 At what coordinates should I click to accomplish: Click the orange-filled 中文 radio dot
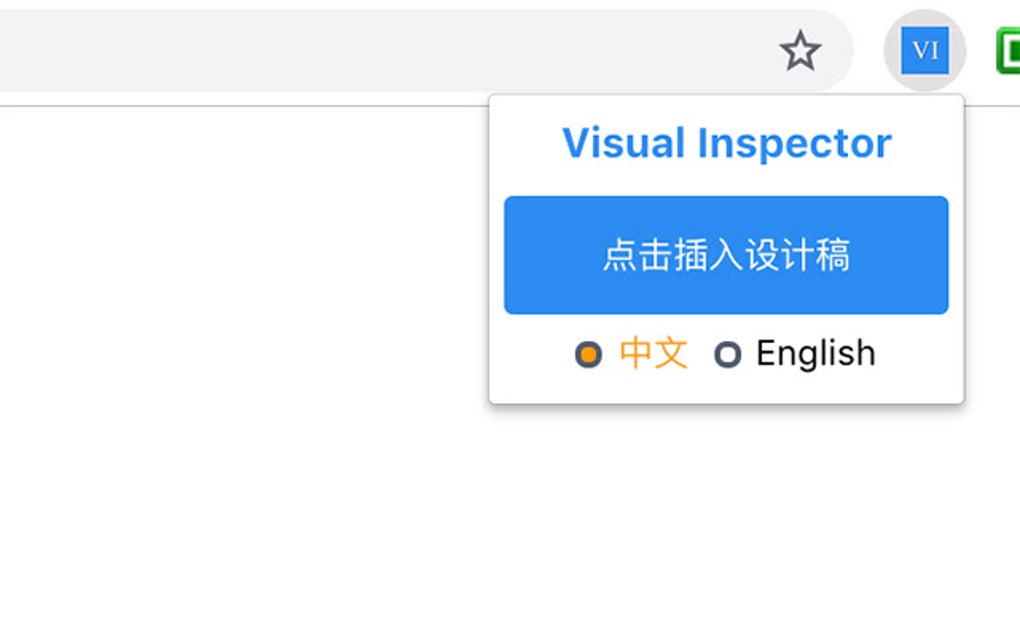588,354
